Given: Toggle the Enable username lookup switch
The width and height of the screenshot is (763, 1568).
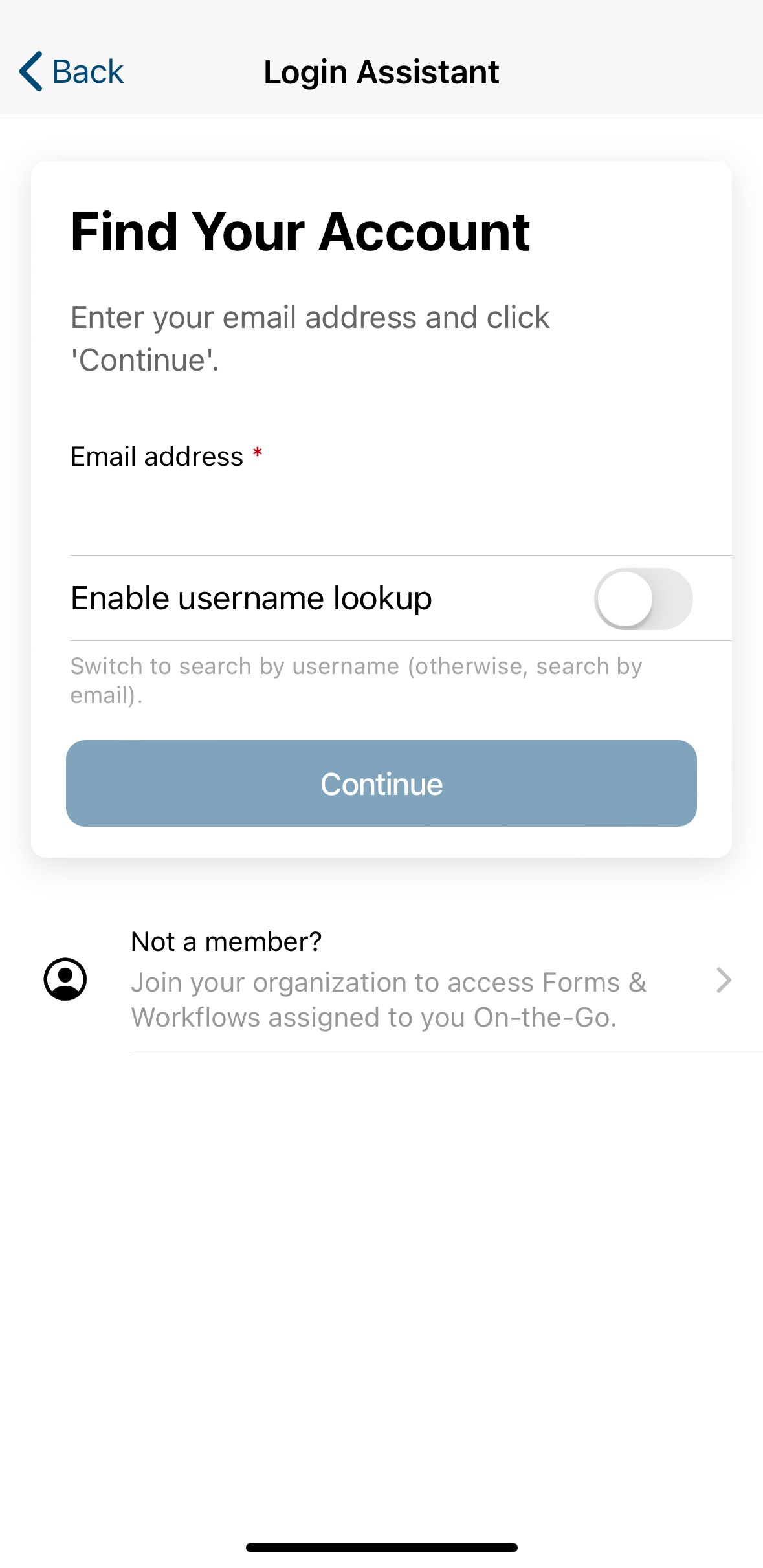Looking at the screenshot, I should [643, 599].
